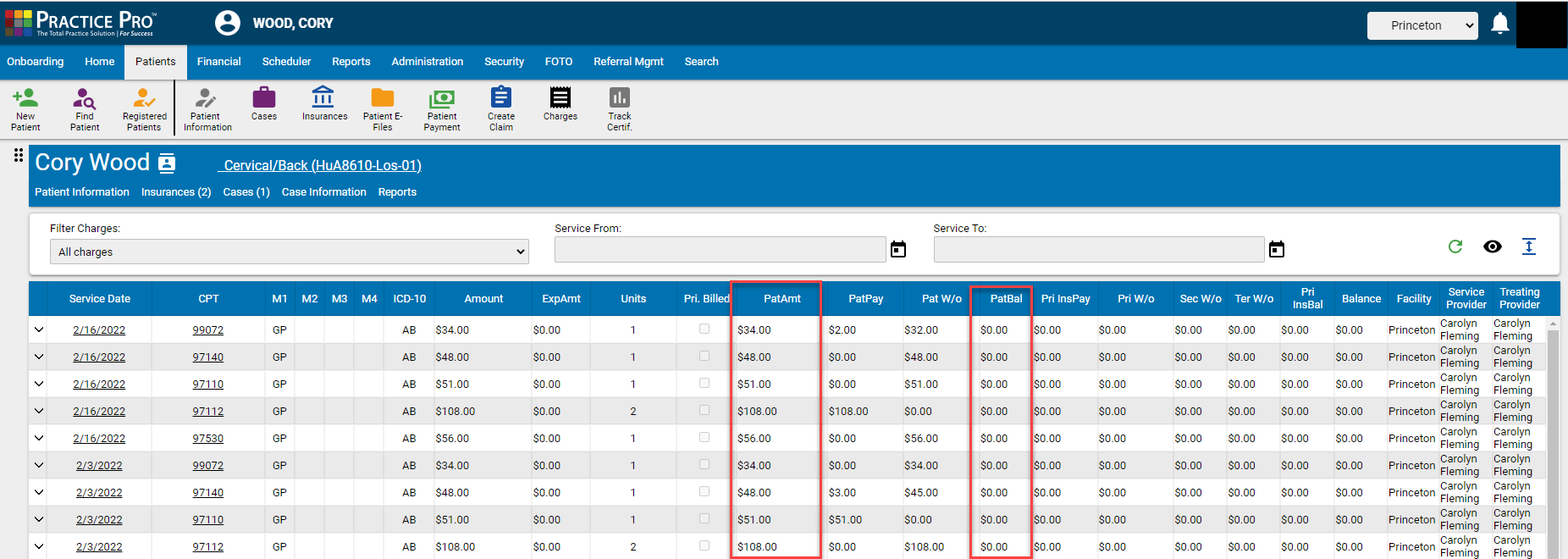This screenshot has height=559, width=1568.
Task: Open Create Claim icon
Action: pyautogui.click(x=501, y=108)
